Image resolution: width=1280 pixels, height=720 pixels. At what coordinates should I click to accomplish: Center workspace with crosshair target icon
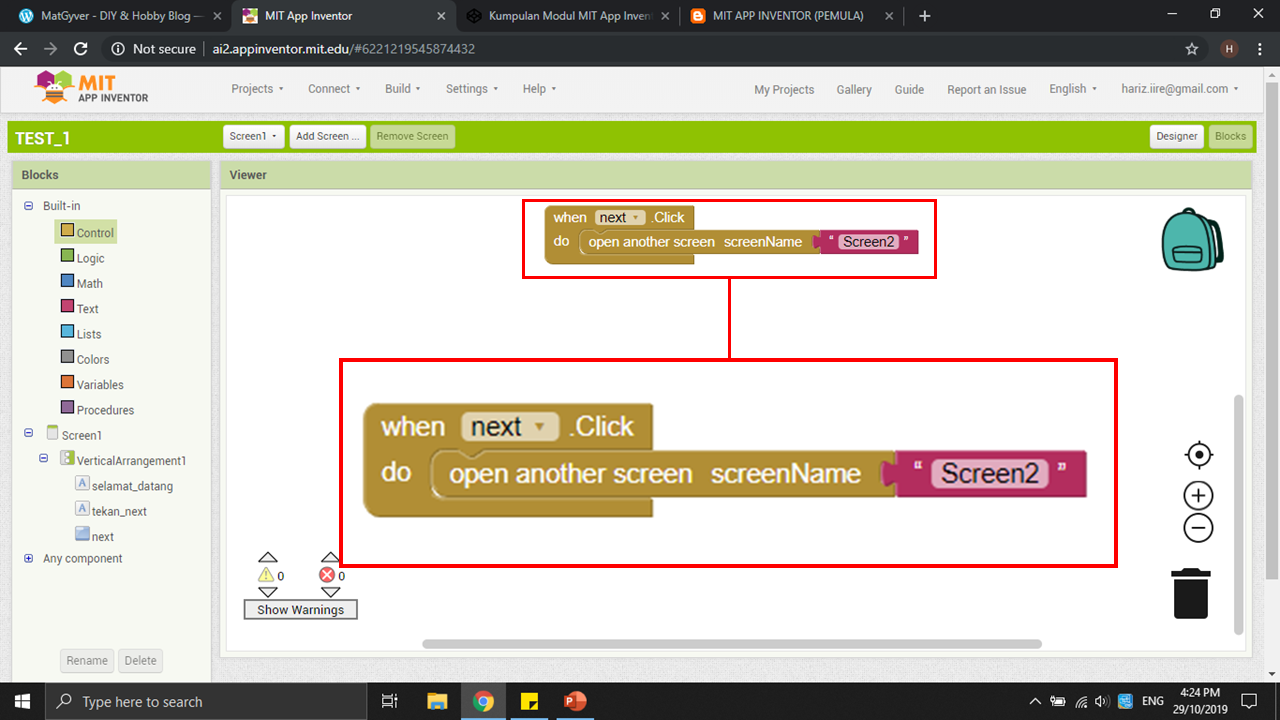(x=1198, y=456)
